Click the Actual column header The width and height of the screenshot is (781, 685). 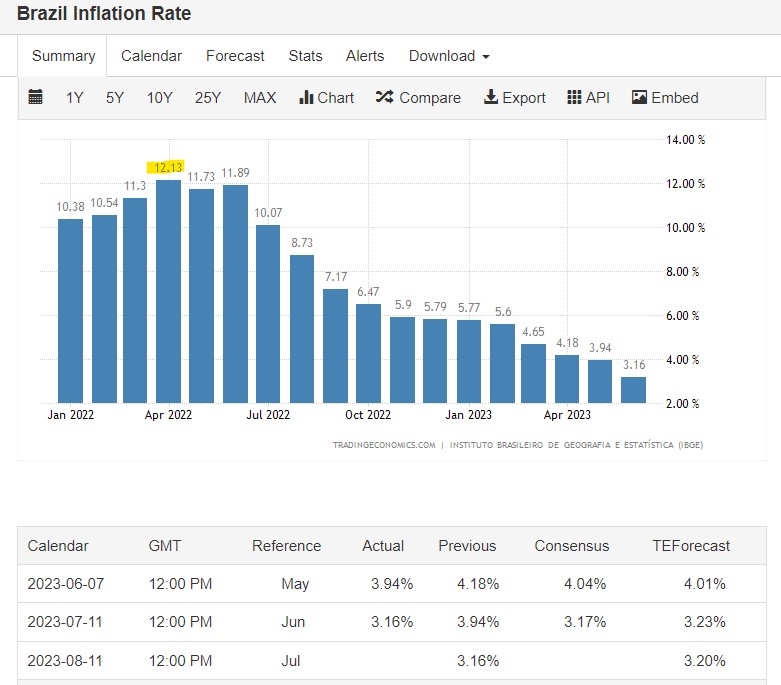click(x=383, y=546)
